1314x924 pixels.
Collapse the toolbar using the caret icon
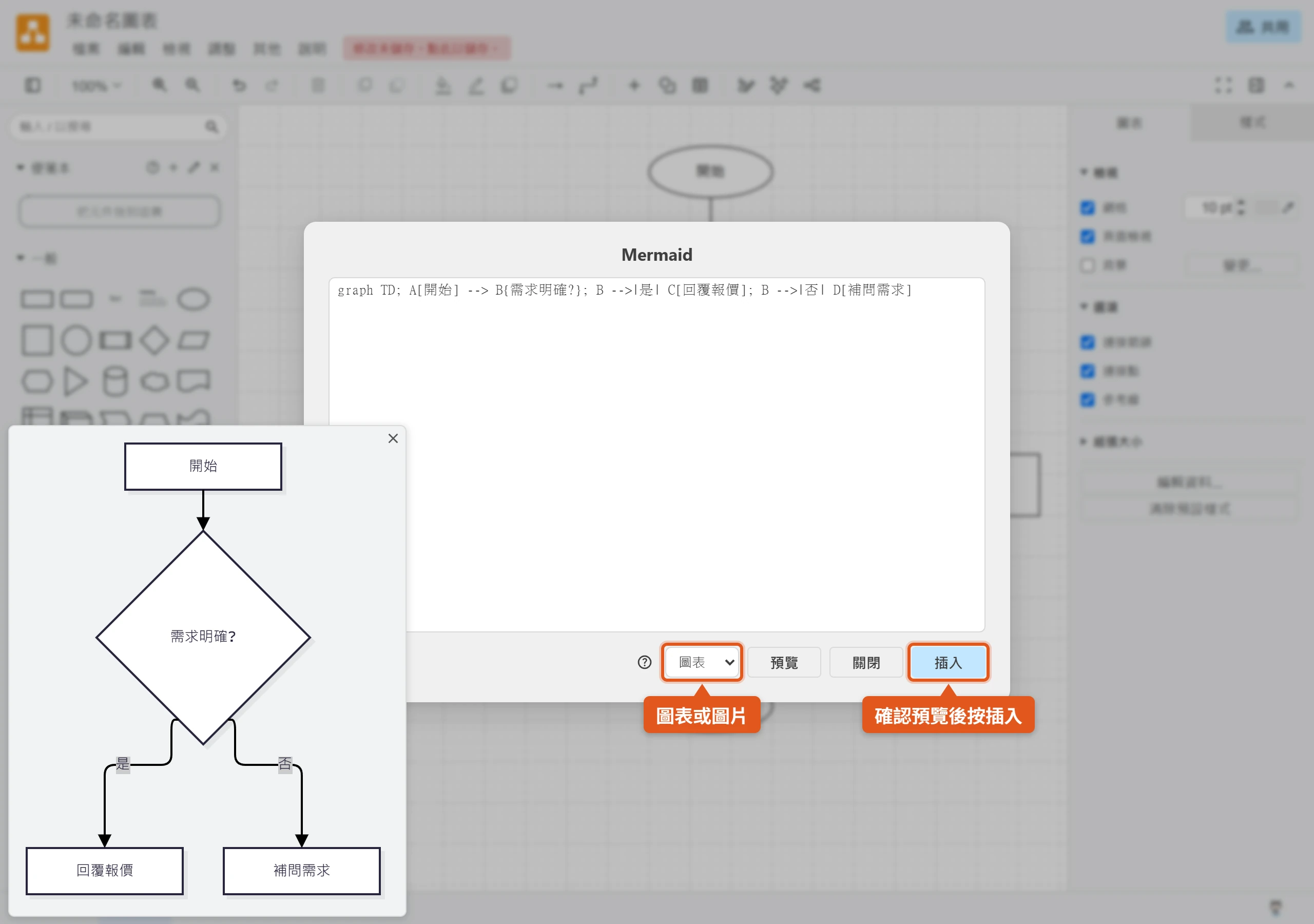(x=1289, y=85)
